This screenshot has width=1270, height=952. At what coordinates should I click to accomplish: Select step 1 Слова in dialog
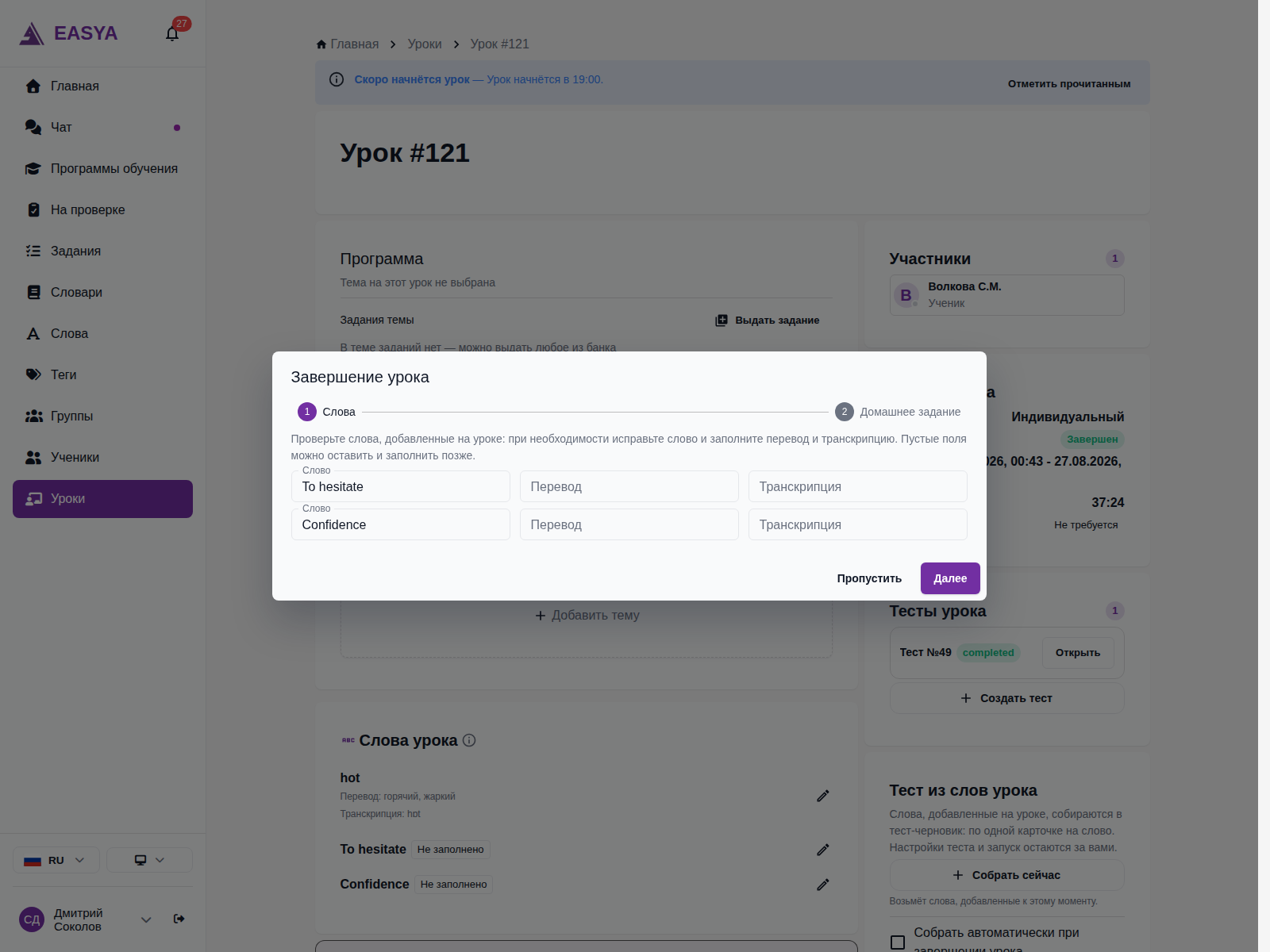[327, 412]
